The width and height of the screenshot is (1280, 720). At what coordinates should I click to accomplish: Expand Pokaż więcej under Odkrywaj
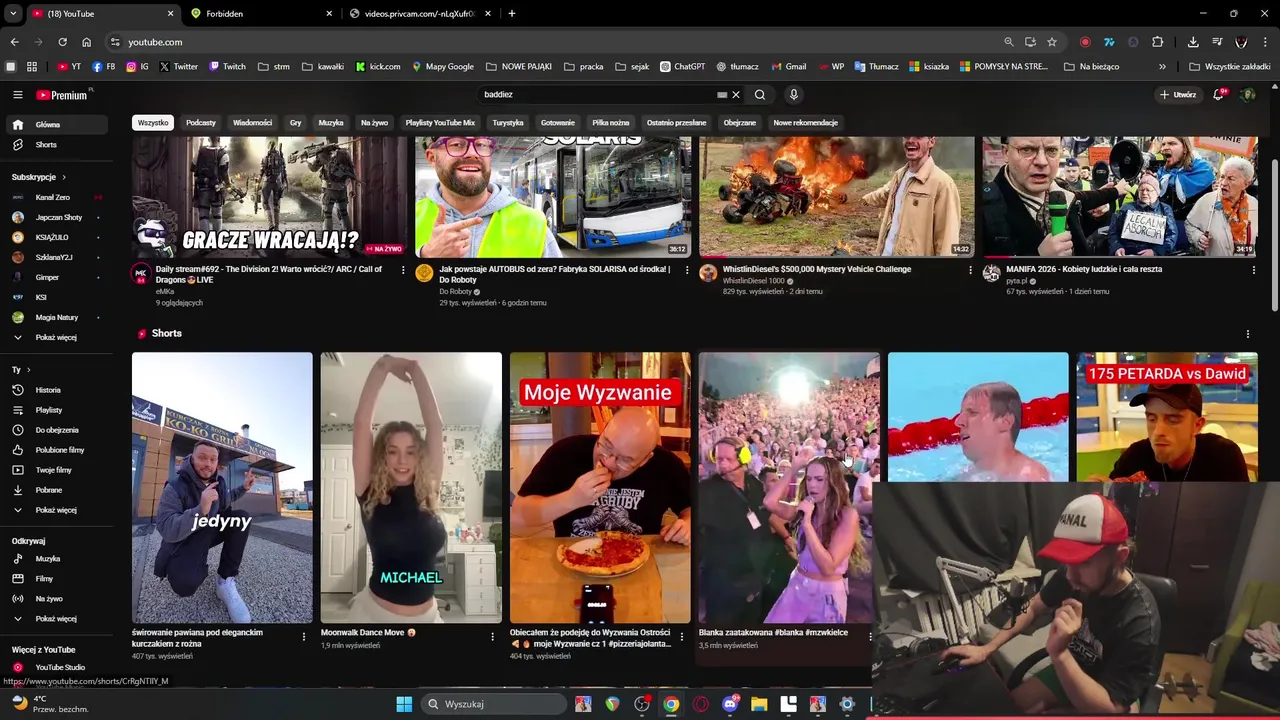pos(56,619)
